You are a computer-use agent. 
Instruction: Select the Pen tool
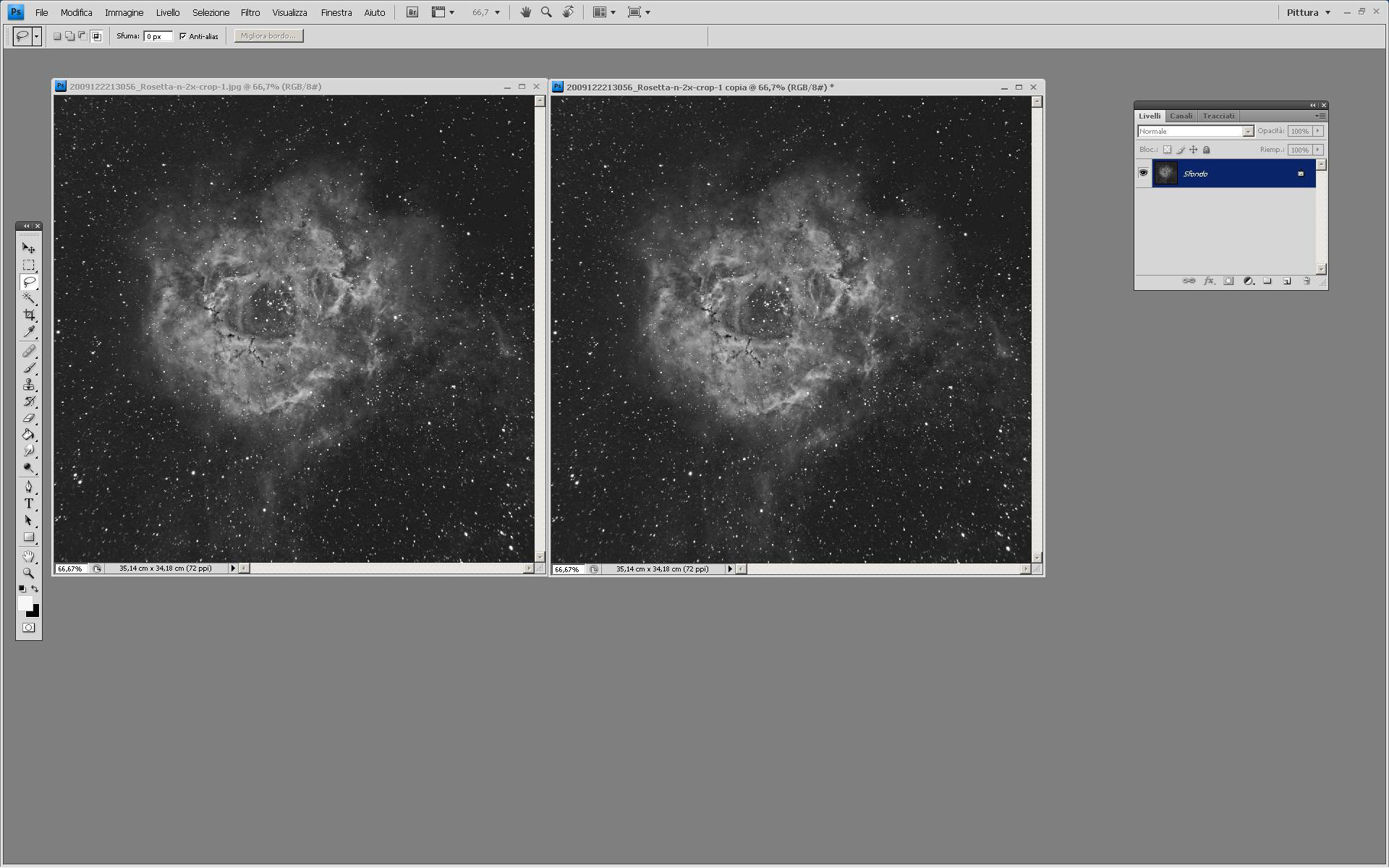coord(29,487)
